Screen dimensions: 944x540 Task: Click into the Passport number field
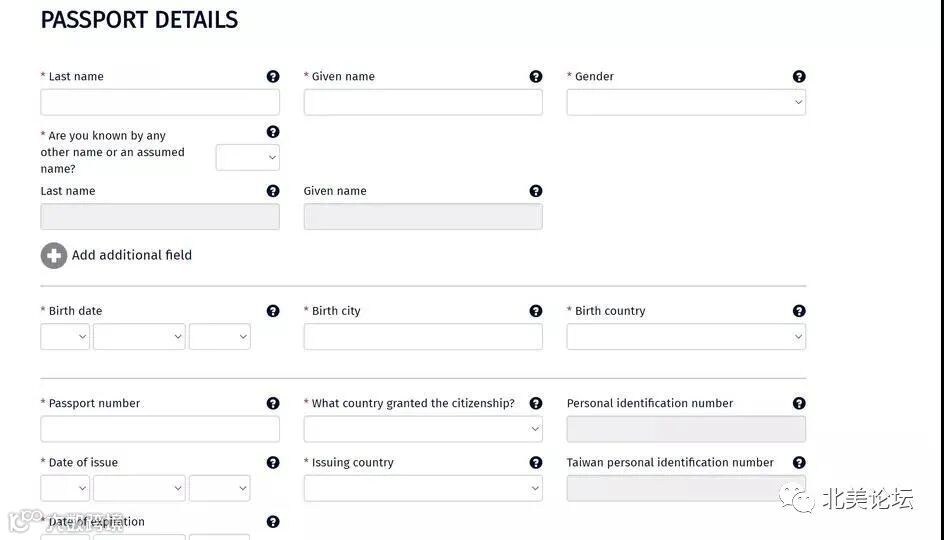(160, 429)
